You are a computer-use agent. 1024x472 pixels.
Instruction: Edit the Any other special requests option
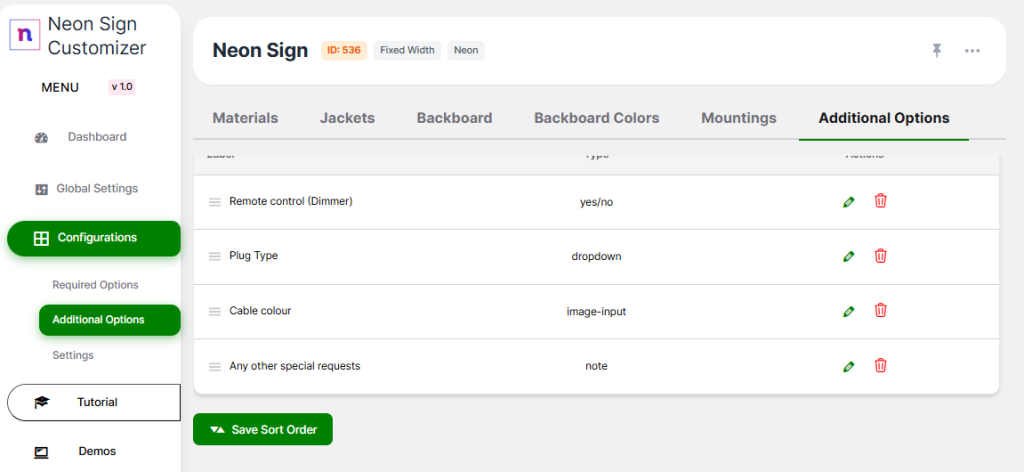tap(849, 366)
